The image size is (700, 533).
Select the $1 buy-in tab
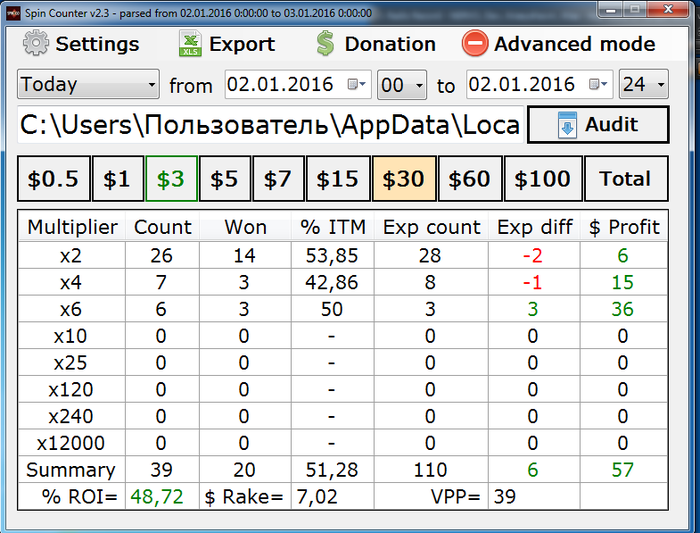click(118, 179)
